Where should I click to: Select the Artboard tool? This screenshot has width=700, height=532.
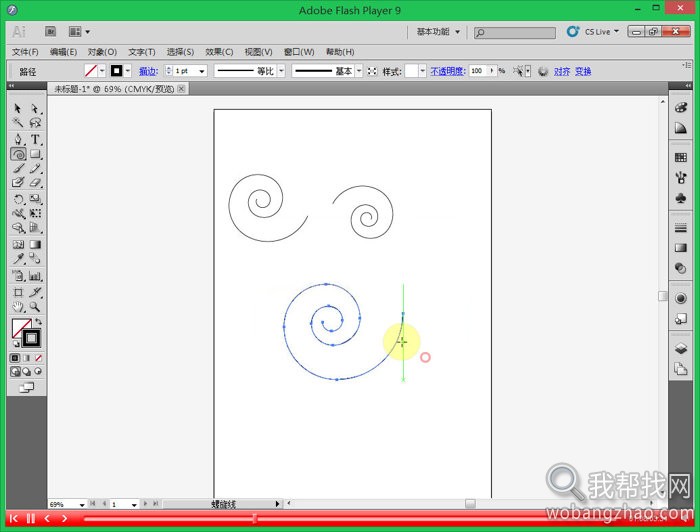point(18,292)
